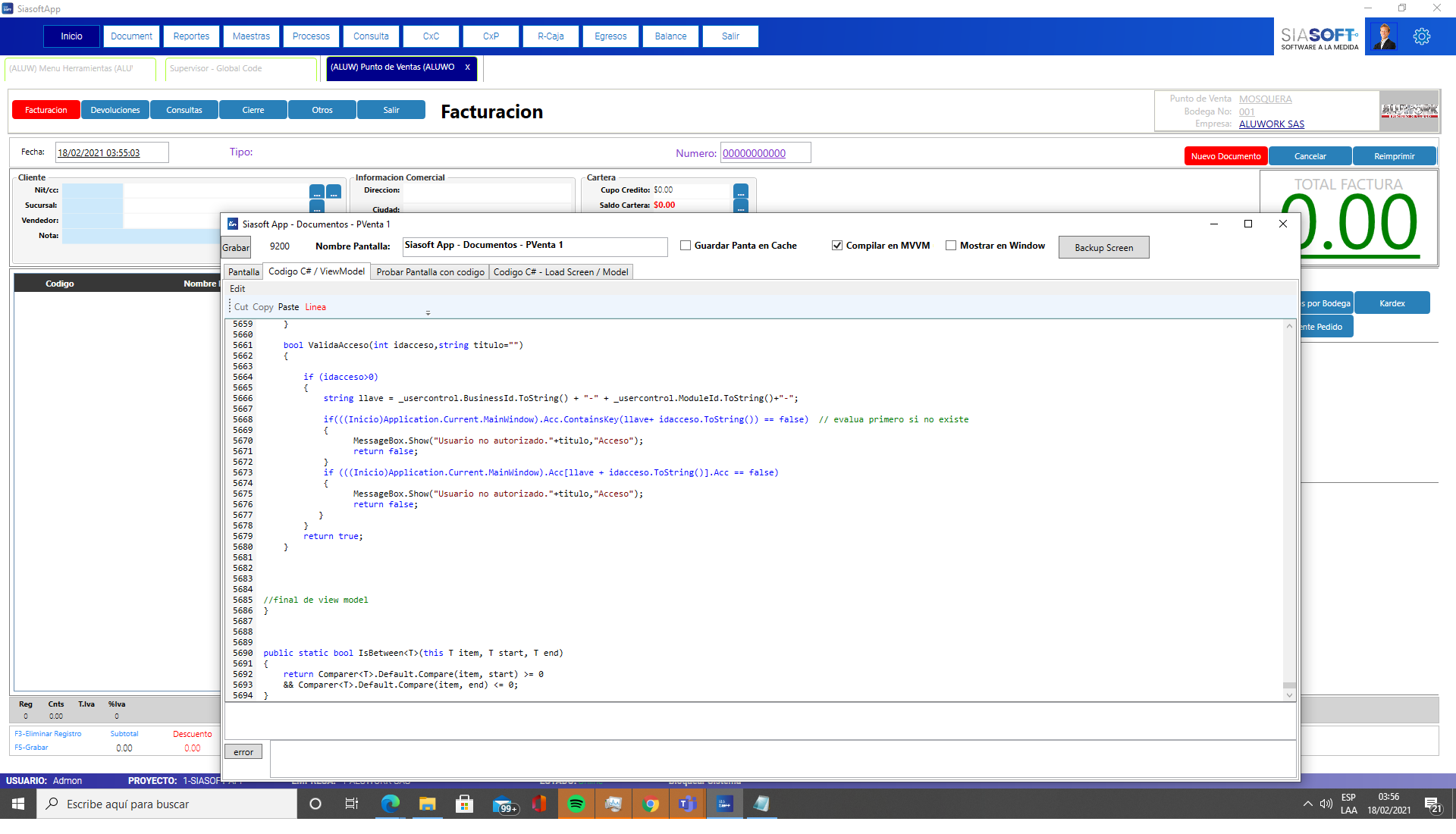Switch to Probar Pantalla con codigo tab

click(x=429, y=271)
